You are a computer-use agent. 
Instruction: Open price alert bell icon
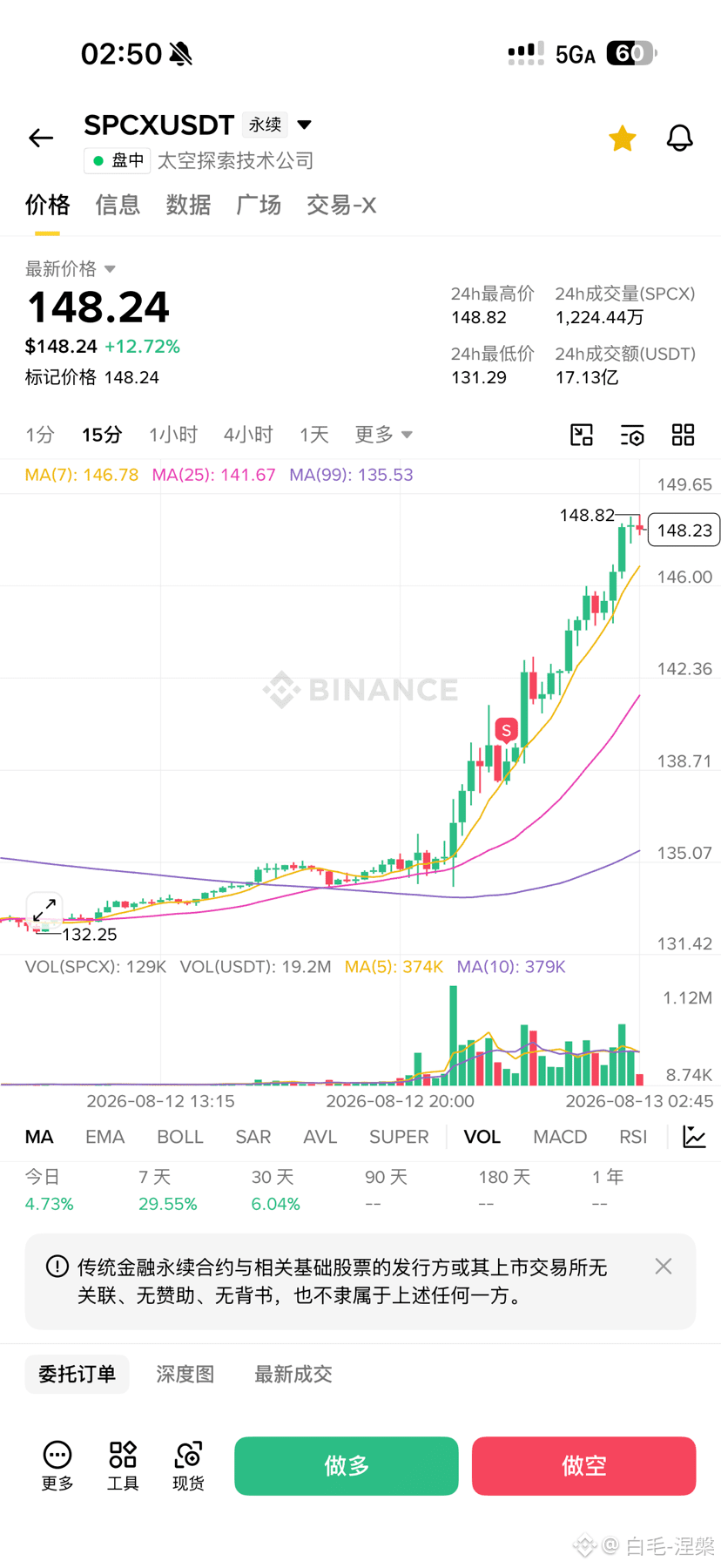click(x=679, y=138)
